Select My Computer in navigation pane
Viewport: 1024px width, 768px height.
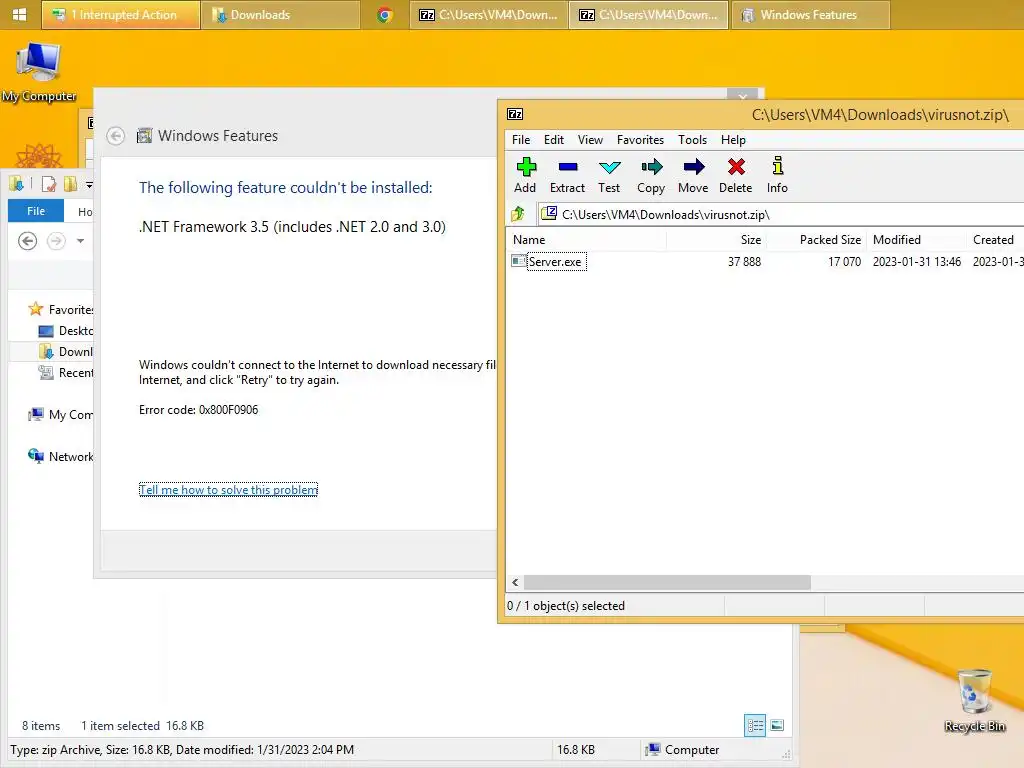click(x=61, y=415)
